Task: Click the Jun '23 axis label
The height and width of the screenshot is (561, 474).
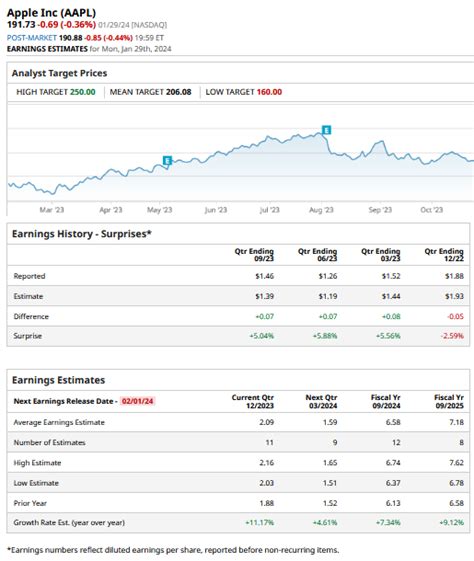Action: (216, 210)
